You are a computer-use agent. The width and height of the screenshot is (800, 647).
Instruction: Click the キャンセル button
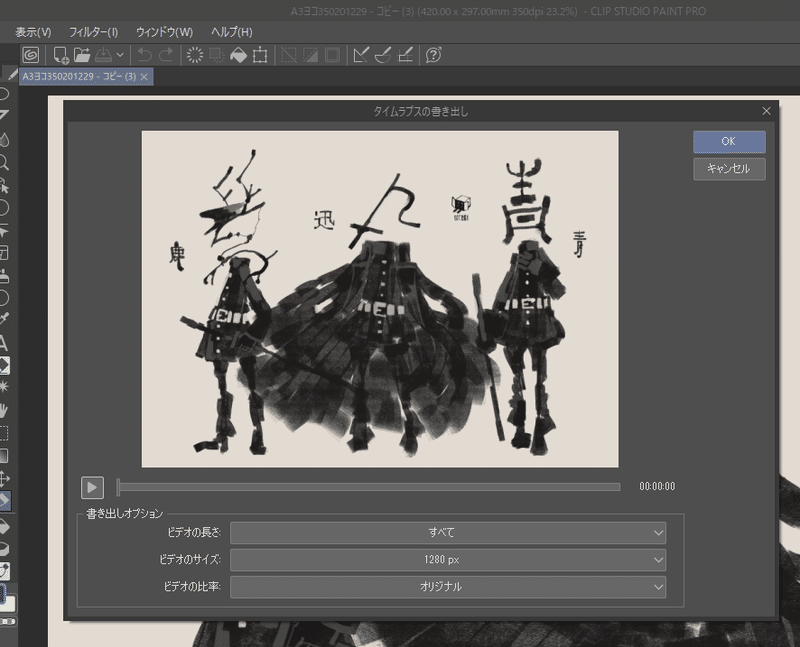[x=729, y=169]
